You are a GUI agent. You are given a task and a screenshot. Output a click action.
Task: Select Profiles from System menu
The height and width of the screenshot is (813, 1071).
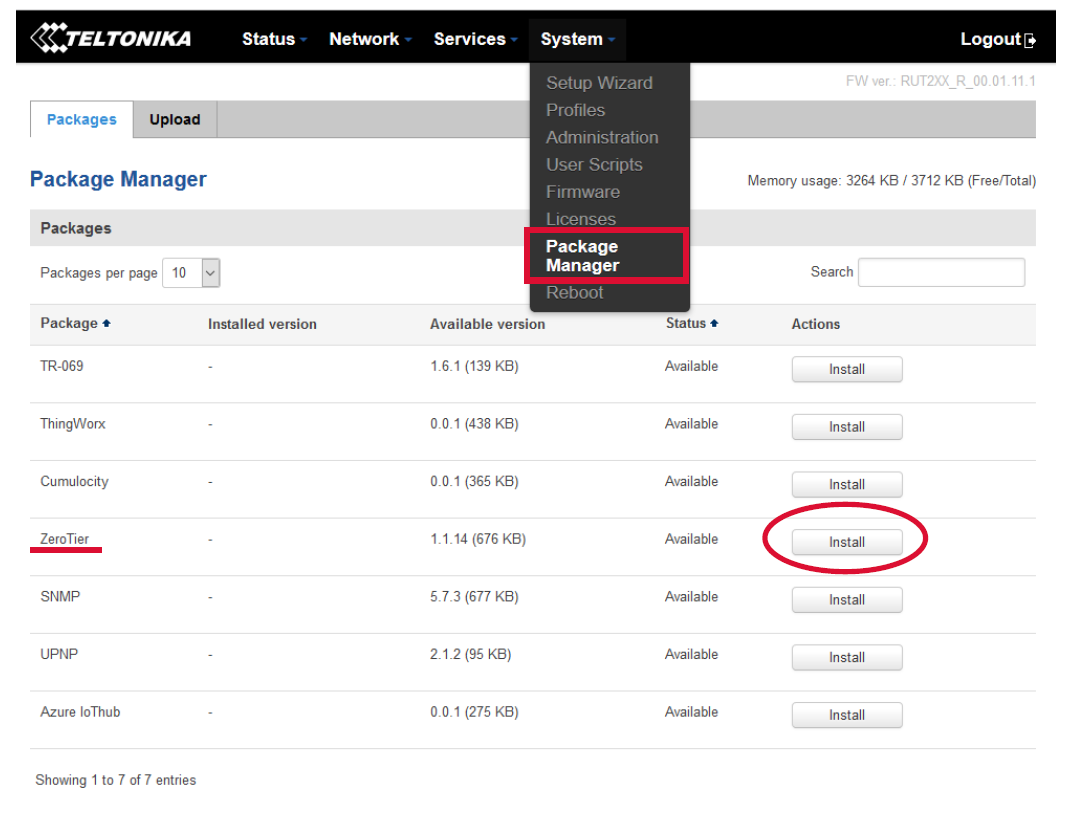pos(575,110)
